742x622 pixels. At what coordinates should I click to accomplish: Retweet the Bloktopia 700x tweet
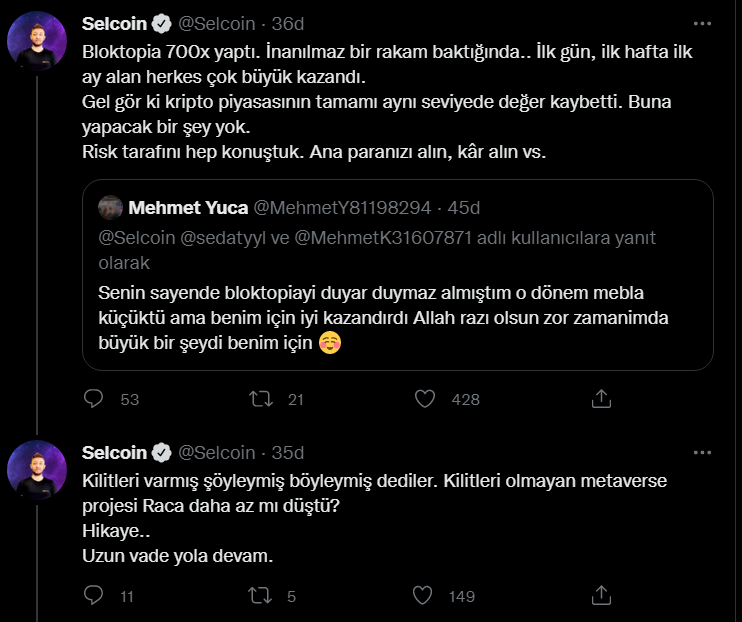coord(260,399)
